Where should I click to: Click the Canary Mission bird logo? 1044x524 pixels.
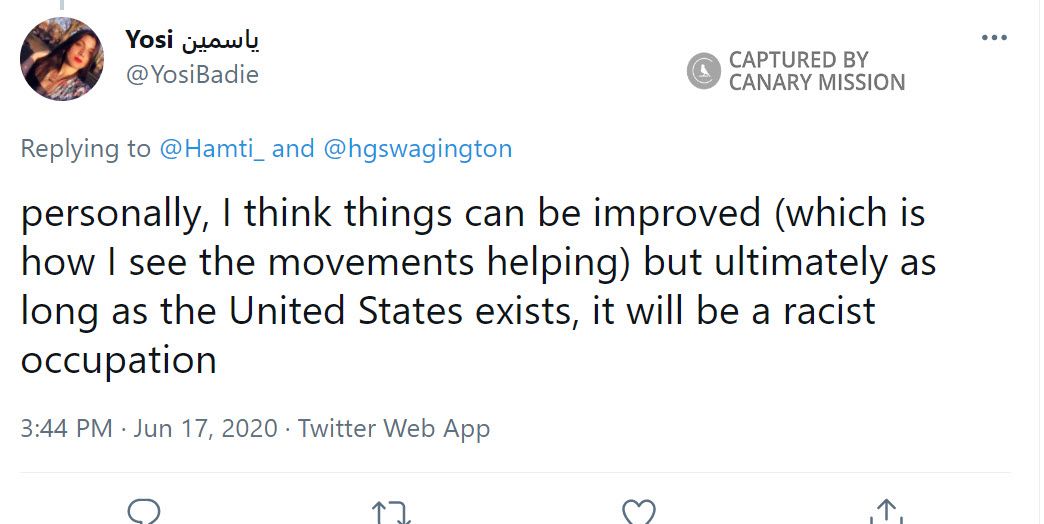[x=704, y=71]
